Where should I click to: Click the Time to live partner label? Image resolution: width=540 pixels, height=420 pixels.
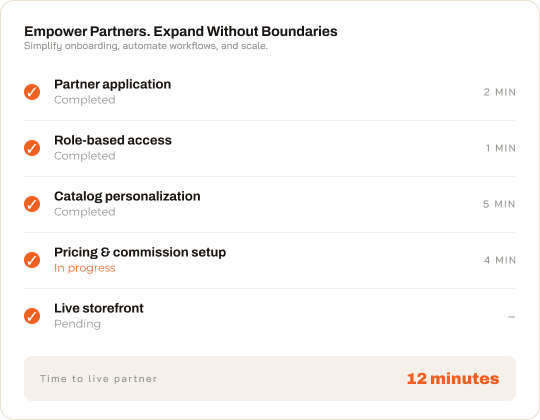[98, 379]
